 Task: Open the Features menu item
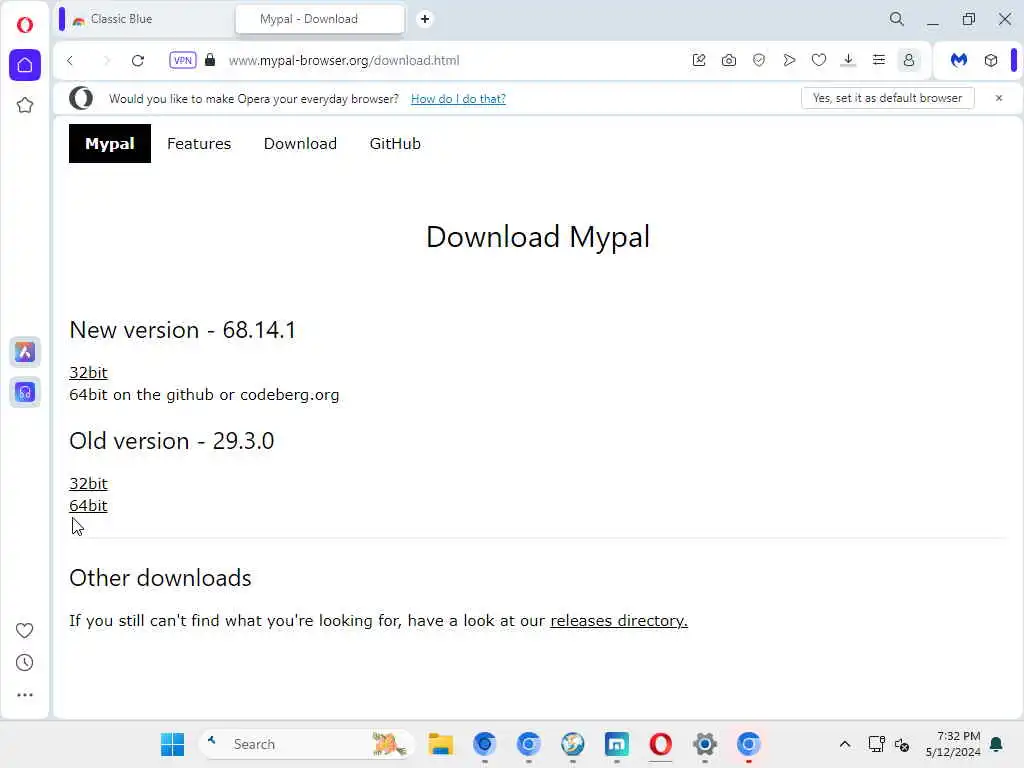click(x=199, y=144)
